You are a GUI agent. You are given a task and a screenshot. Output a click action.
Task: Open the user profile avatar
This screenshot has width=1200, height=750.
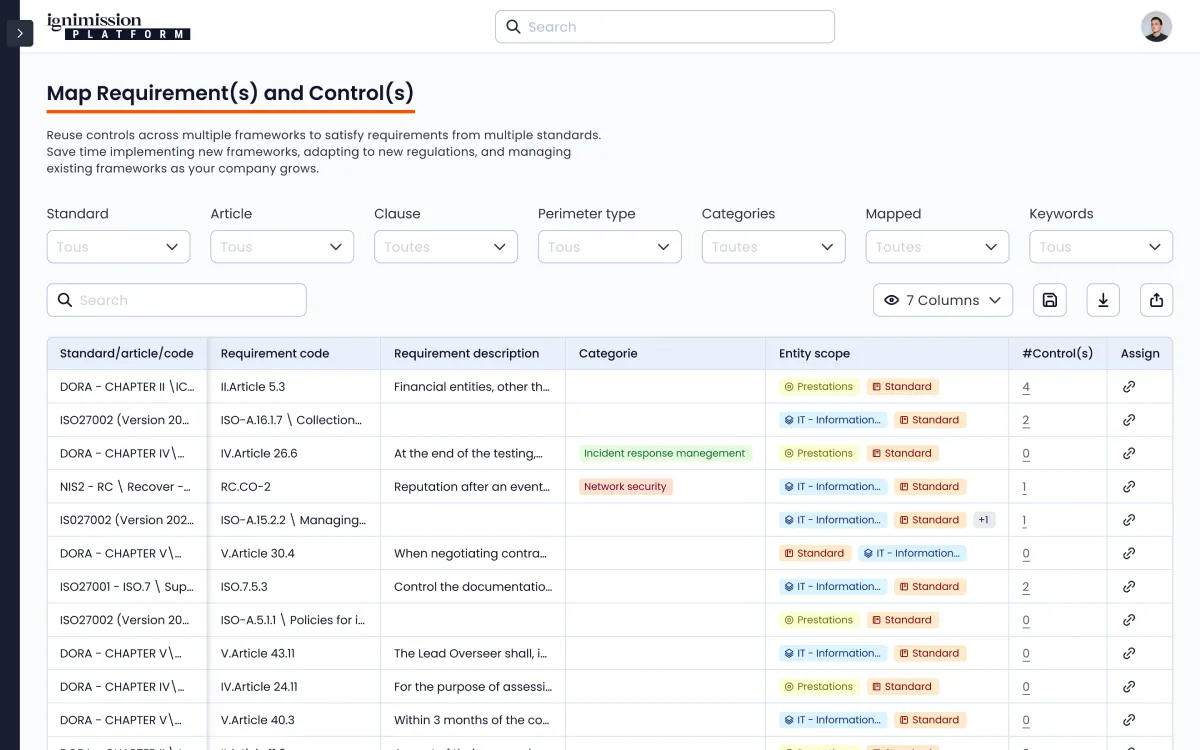click(1156, 27)
